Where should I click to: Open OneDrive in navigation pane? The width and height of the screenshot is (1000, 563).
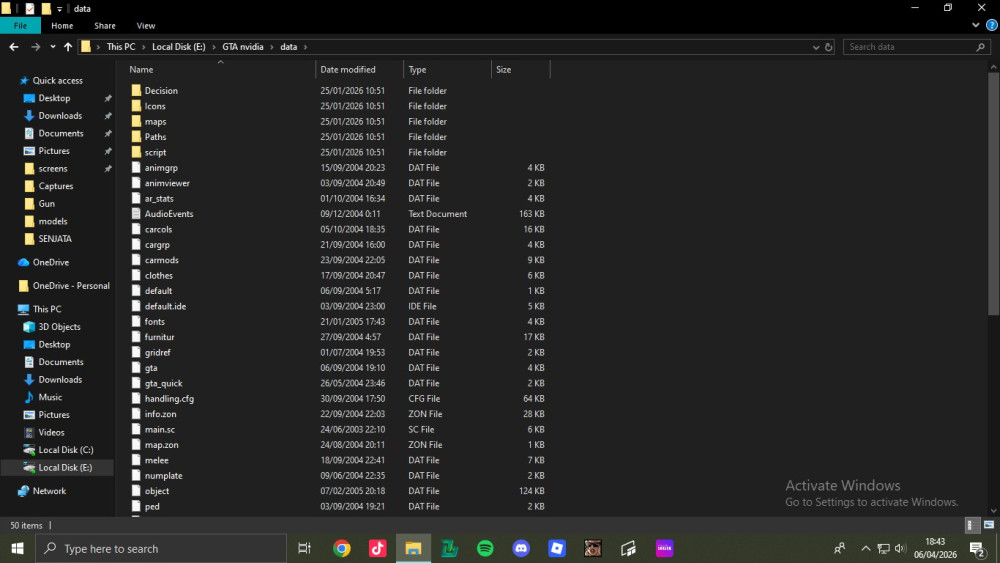tap(50, 262)
